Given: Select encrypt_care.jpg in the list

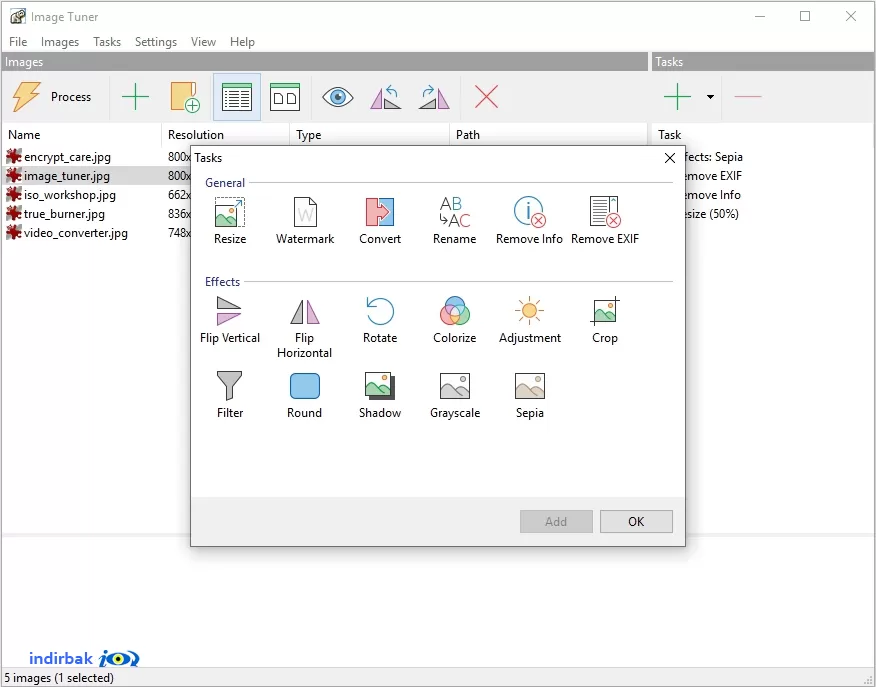Looking at the screenshot, I should [x=67, y=157].
